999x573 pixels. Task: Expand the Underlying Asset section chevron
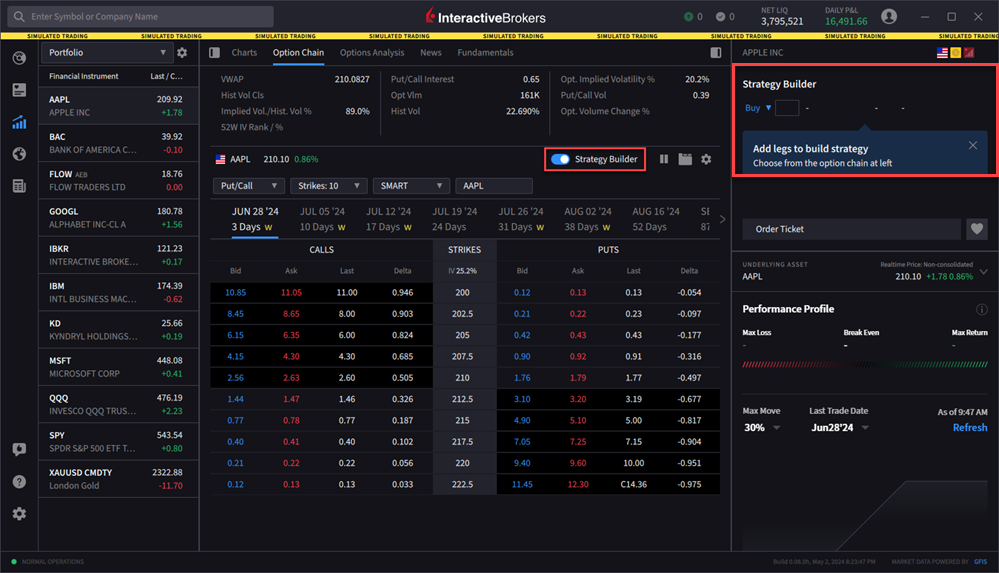point(984,272)
